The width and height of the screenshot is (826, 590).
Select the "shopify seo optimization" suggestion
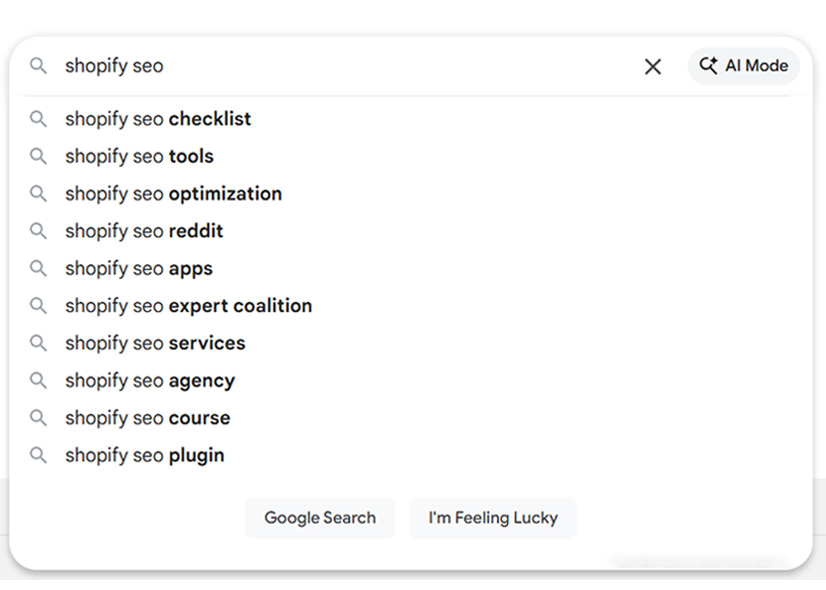172,193
